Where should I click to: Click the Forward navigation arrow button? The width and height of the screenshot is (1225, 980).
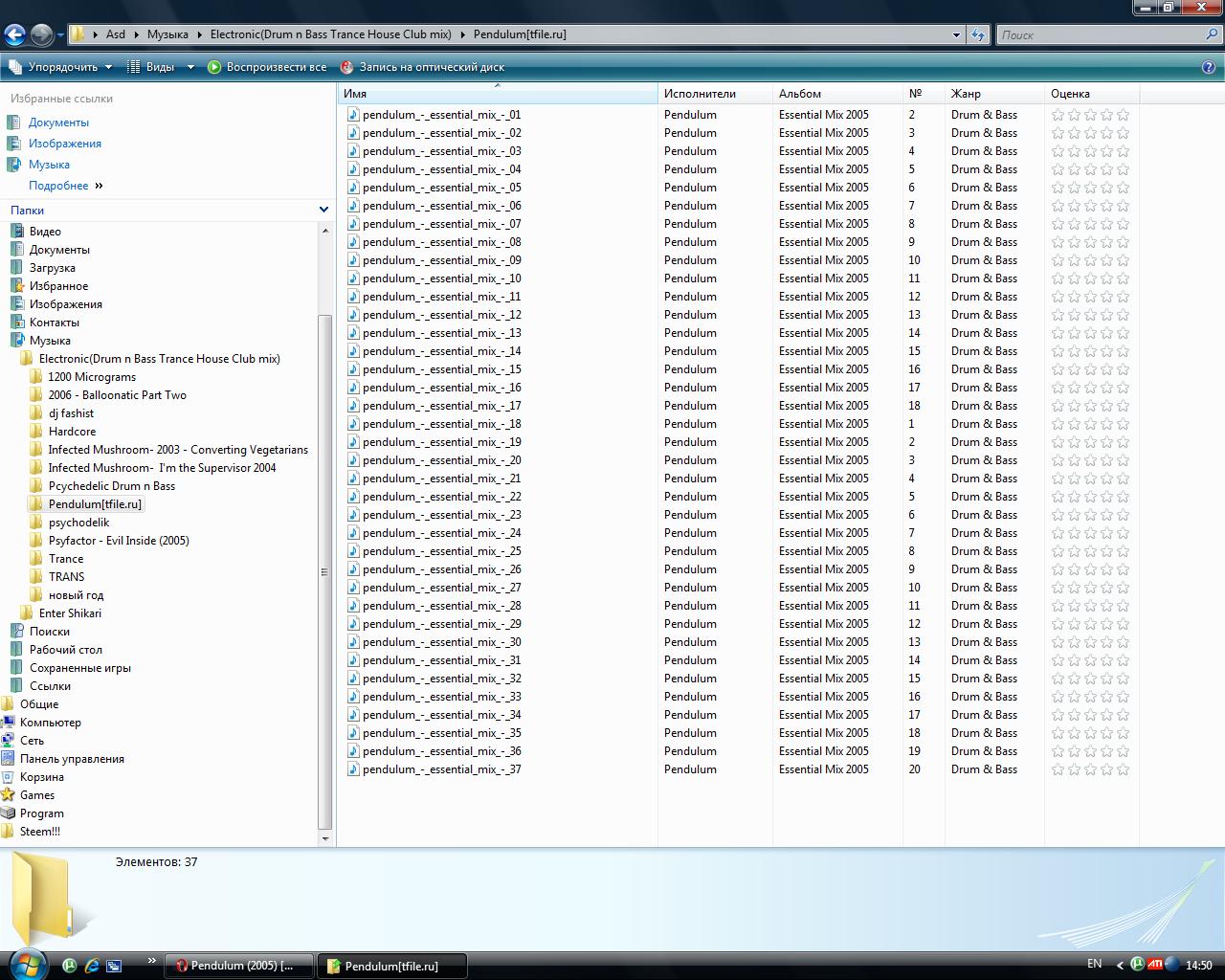(x=41, y=34)
